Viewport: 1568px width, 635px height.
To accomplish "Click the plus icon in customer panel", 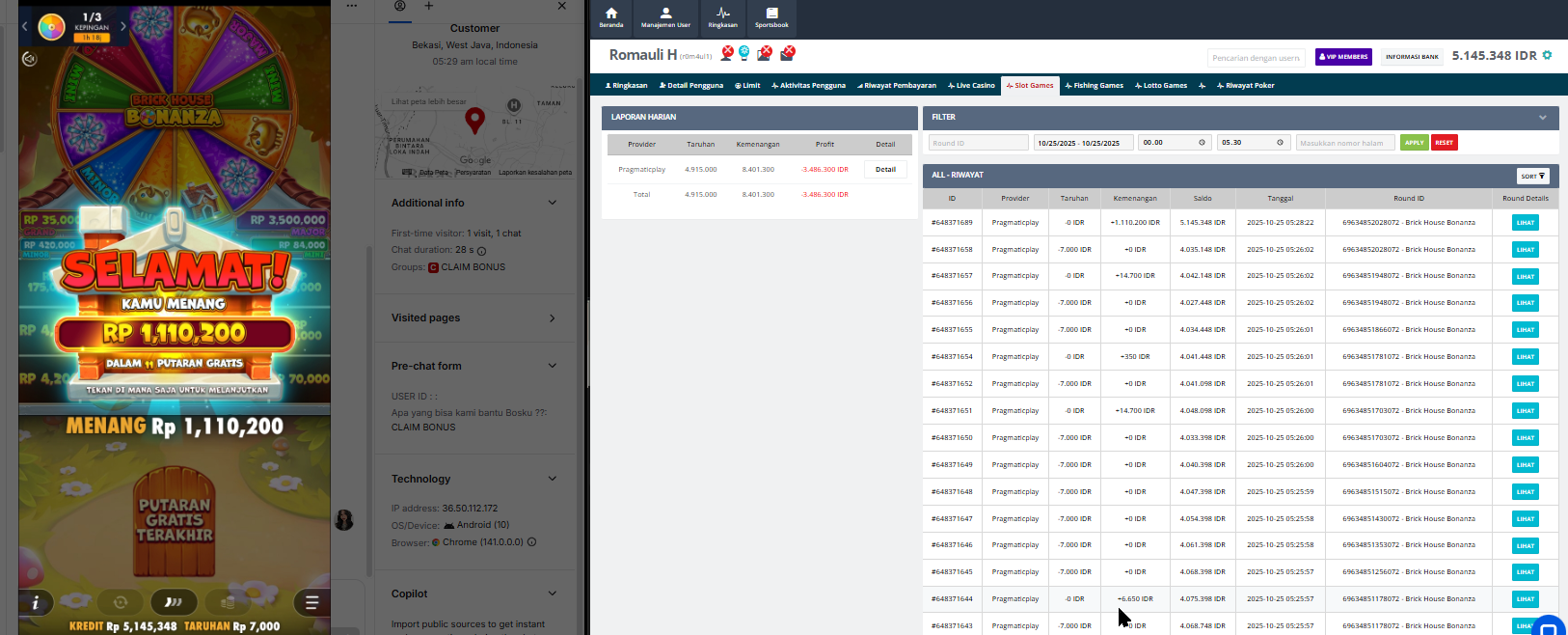I will [x=429, y=6].
